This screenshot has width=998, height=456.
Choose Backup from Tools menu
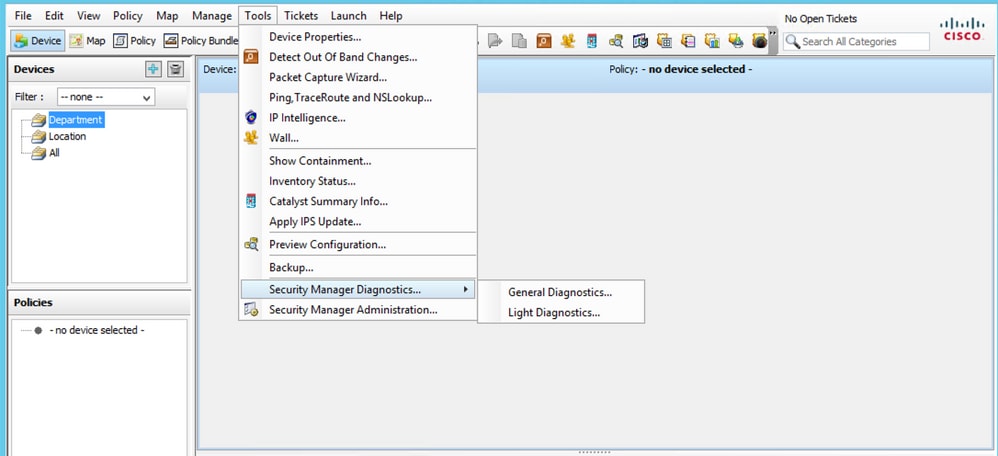(358, 267)
